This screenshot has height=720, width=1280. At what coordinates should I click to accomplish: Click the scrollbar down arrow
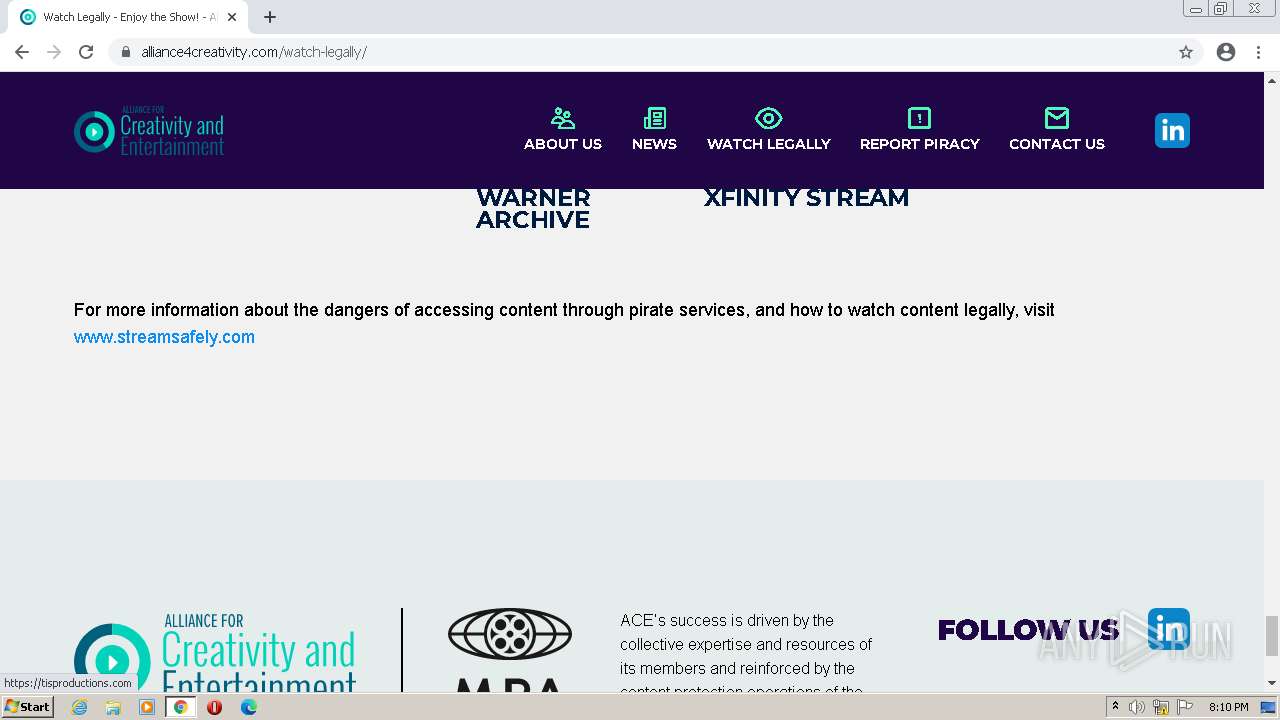point(1272,683)
